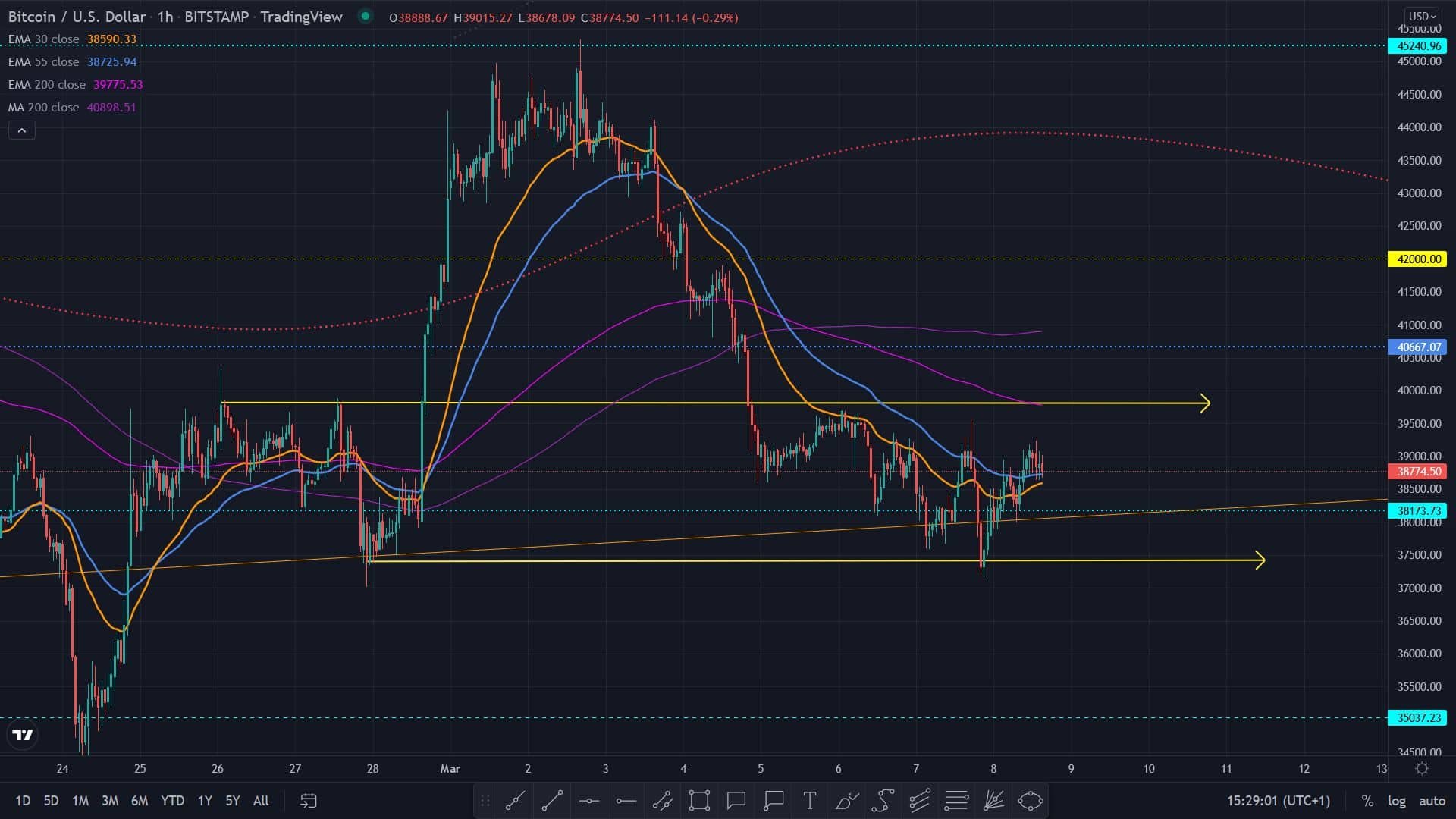This screenshot has width=1456, height=819.
Task: Select the upper yellow arrow line at 39800
Action: [715, 403]
